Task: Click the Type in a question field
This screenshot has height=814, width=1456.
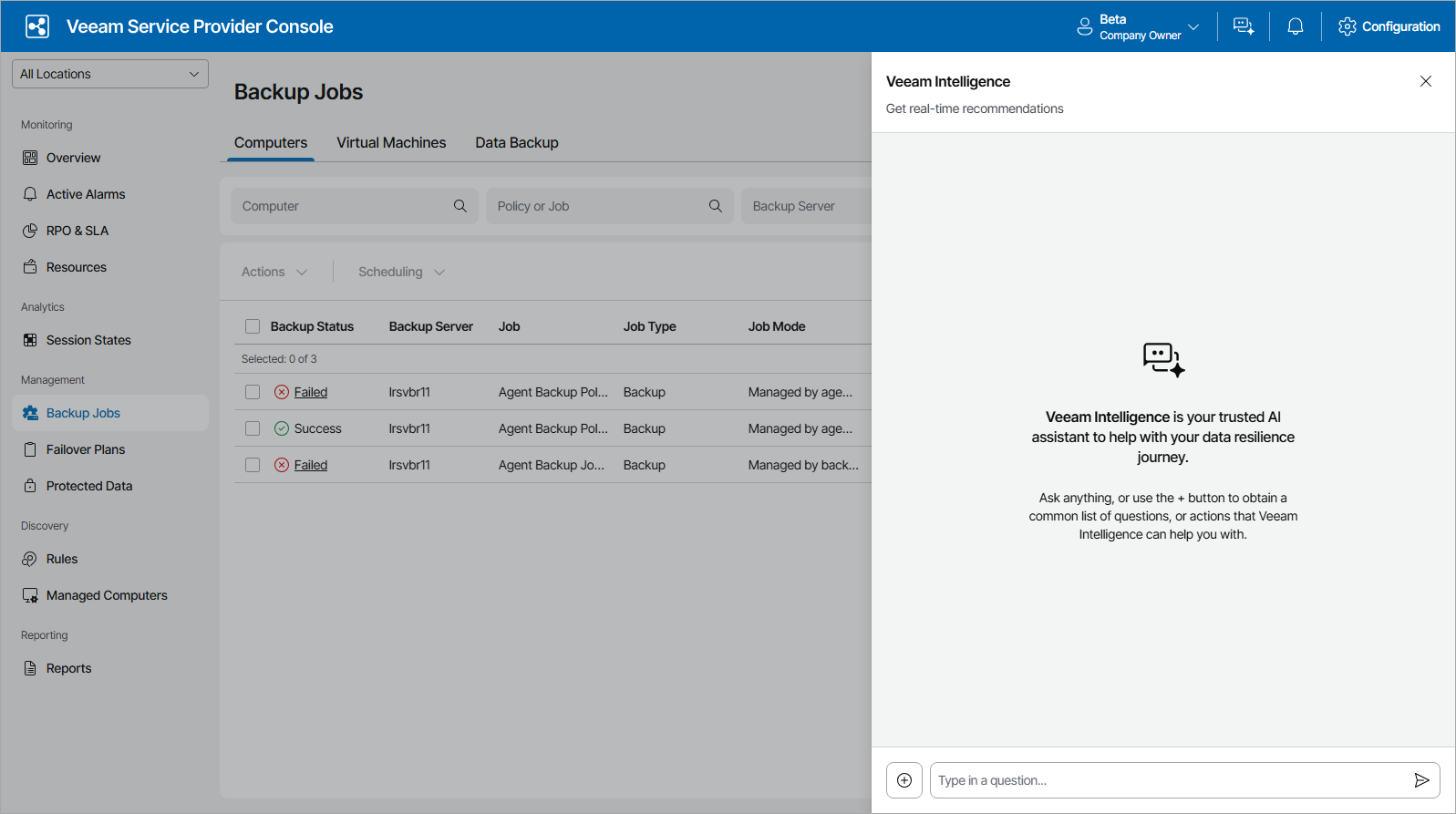Action: (x=1167, y=780)
